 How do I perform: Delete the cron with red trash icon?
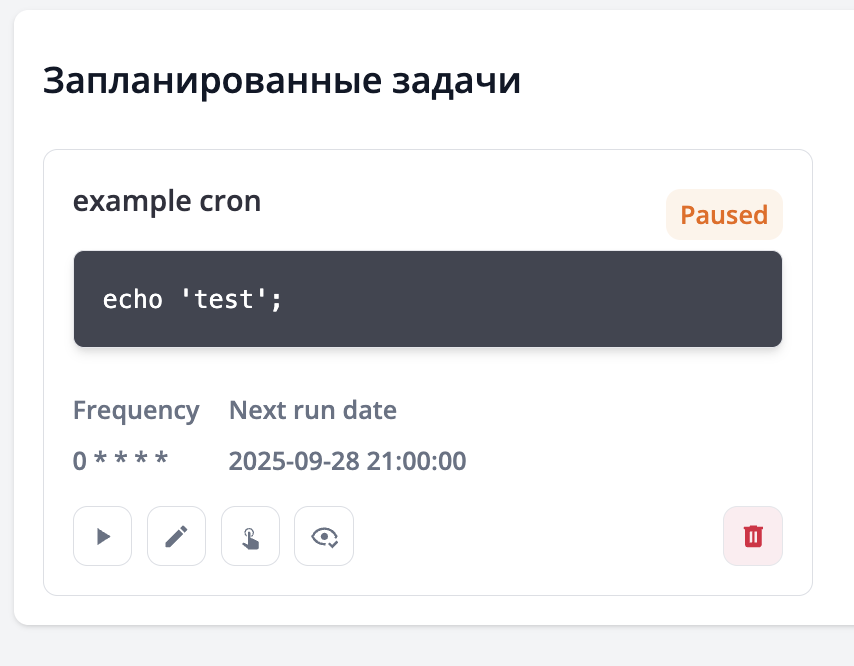point(753,536)
